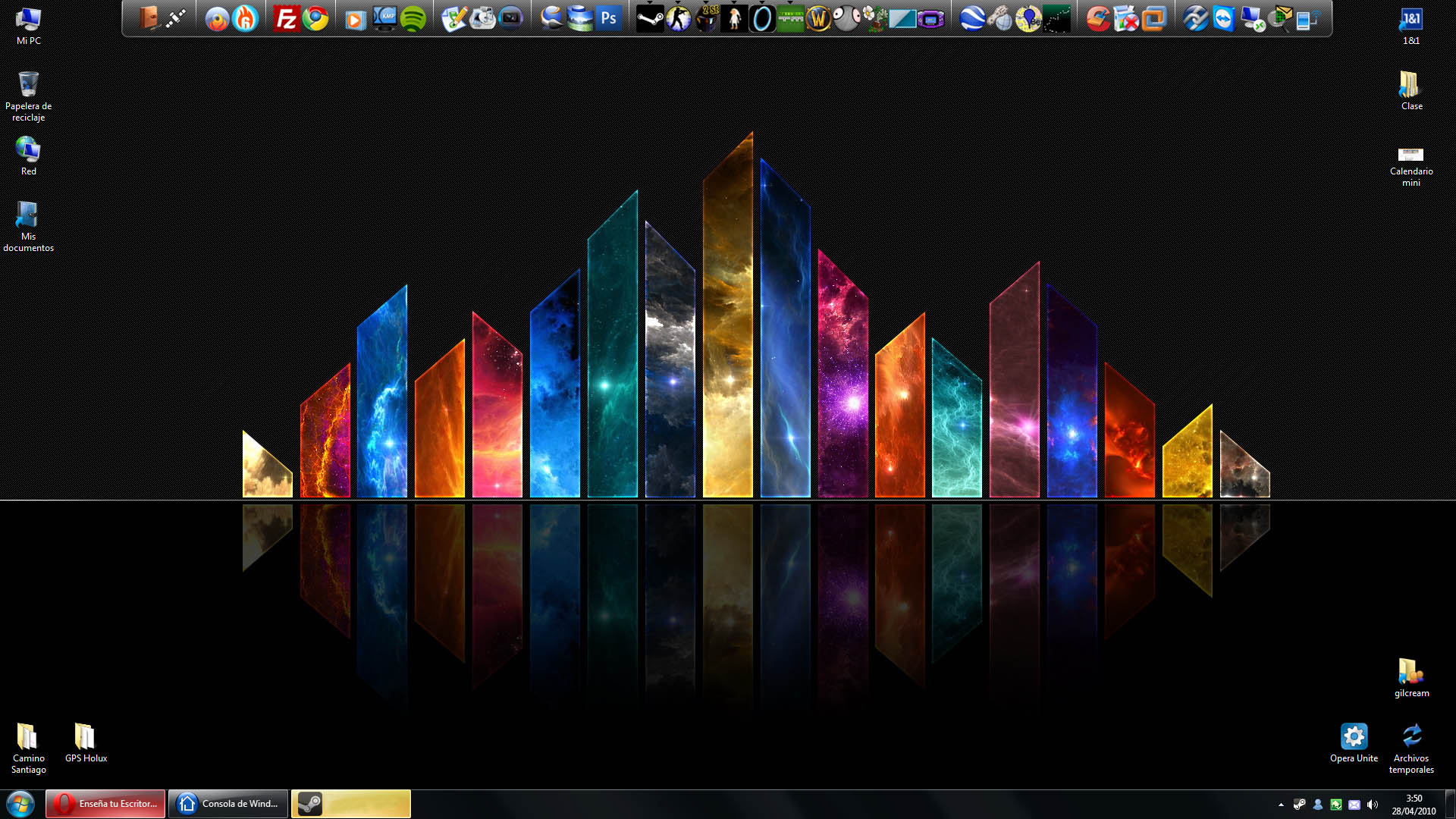Open Mis documentos folder
Image resolution: width=1456 pixels, height=819 pixels.
pos(29,227)
